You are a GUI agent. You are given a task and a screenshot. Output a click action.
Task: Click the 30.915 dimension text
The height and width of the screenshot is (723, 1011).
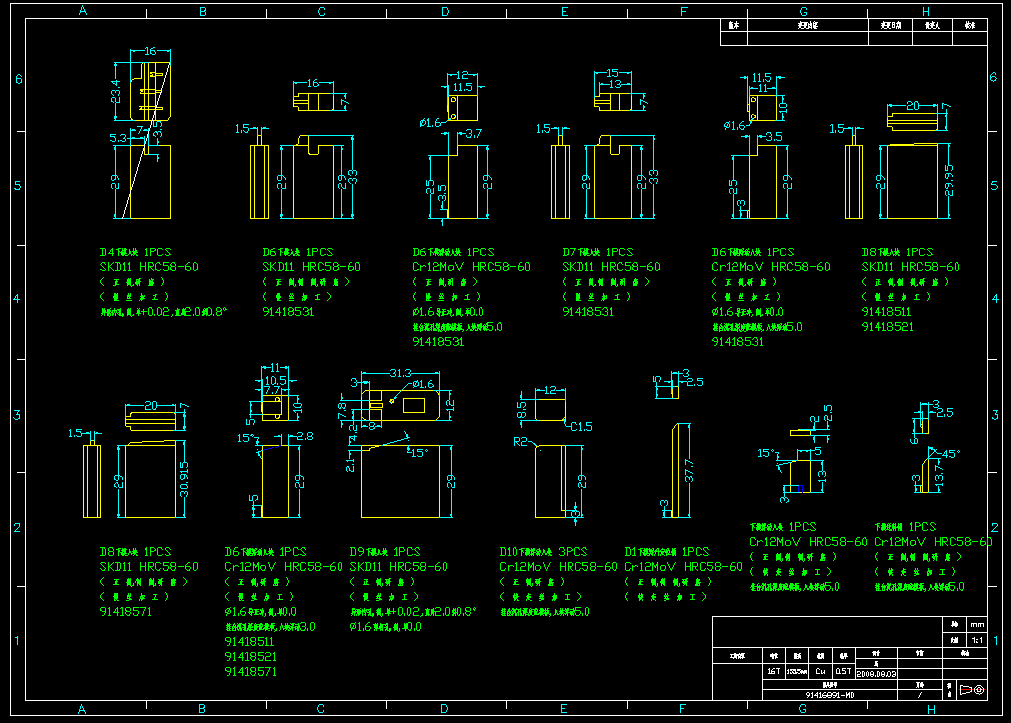click(x=184, y=480)
